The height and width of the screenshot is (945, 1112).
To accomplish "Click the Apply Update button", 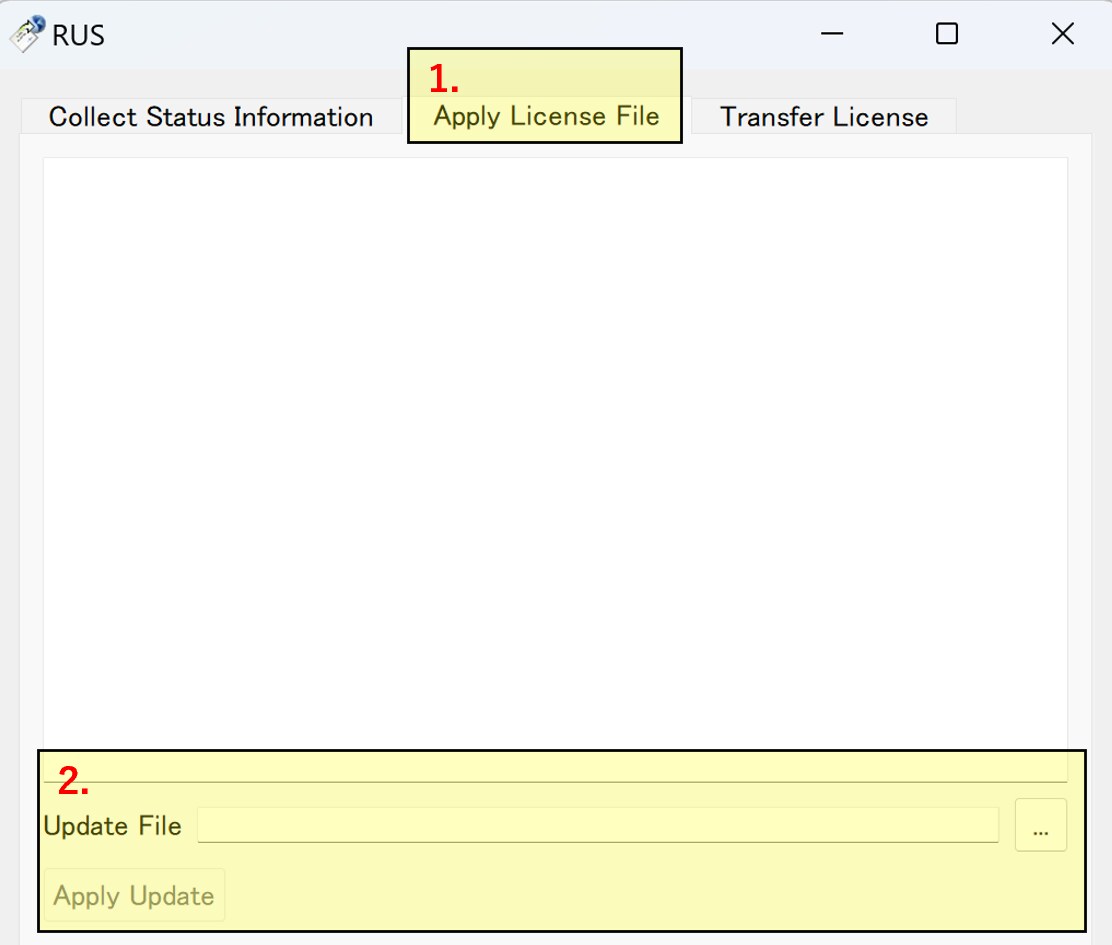I will (134, 895).
